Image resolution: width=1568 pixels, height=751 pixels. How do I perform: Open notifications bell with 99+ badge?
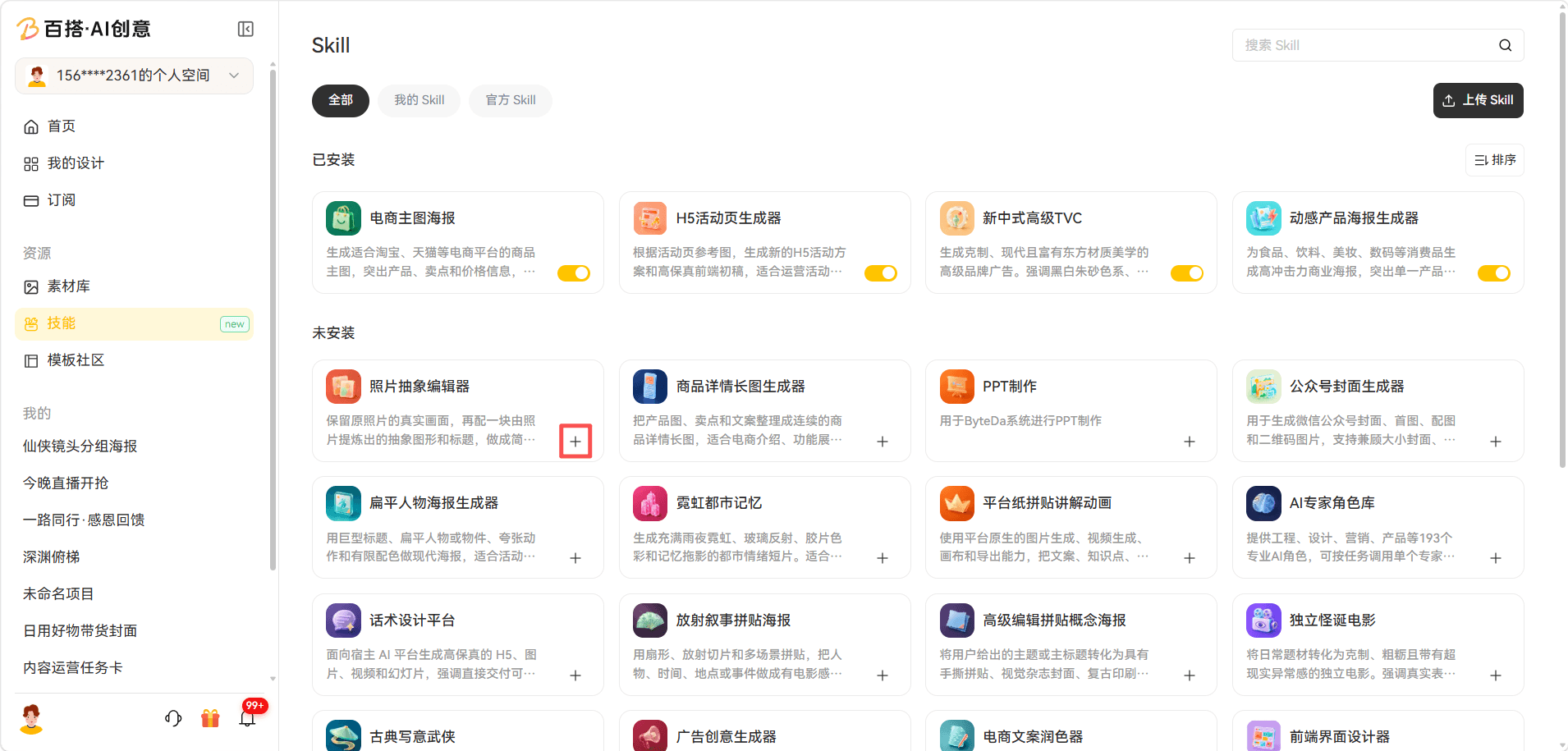click(248, 718)
